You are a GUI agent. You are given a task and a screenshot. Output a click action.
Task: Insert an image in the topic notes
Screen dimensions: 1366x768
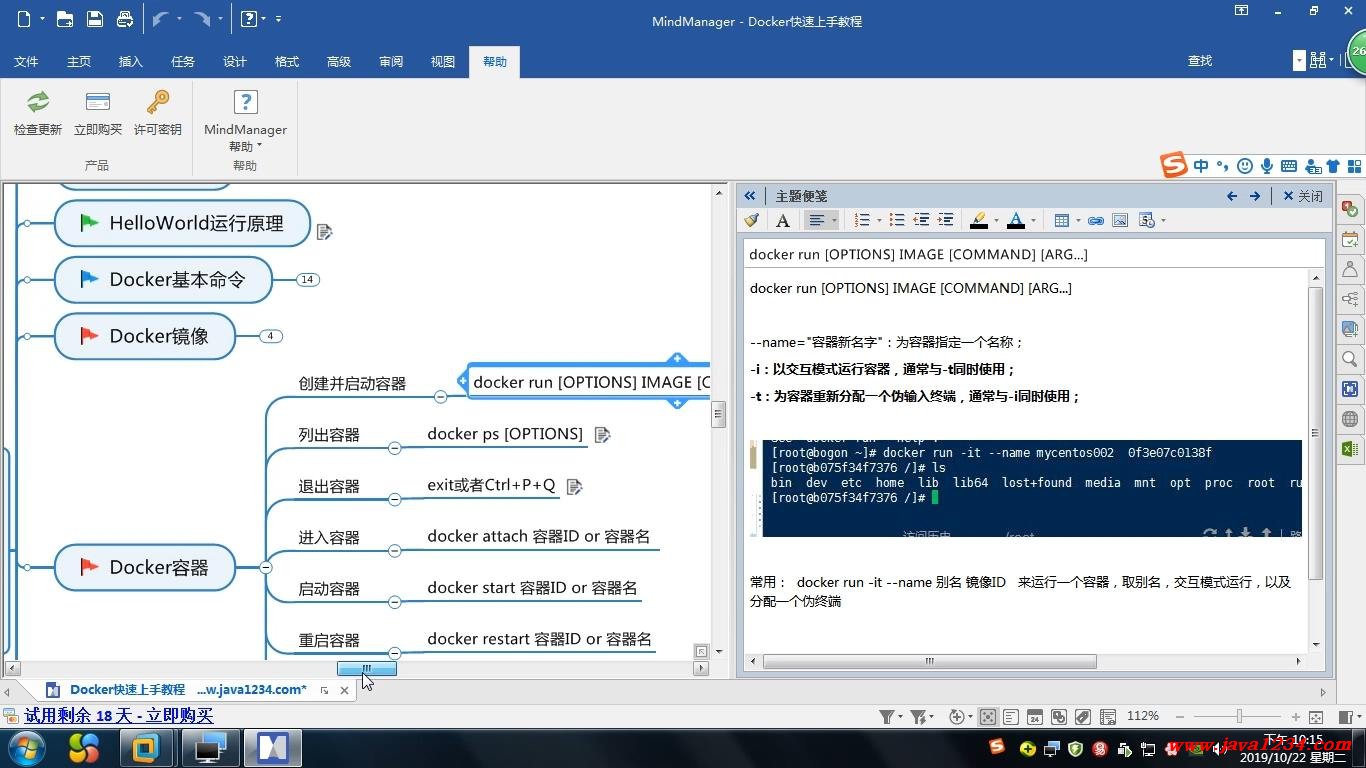[1120, 220]
